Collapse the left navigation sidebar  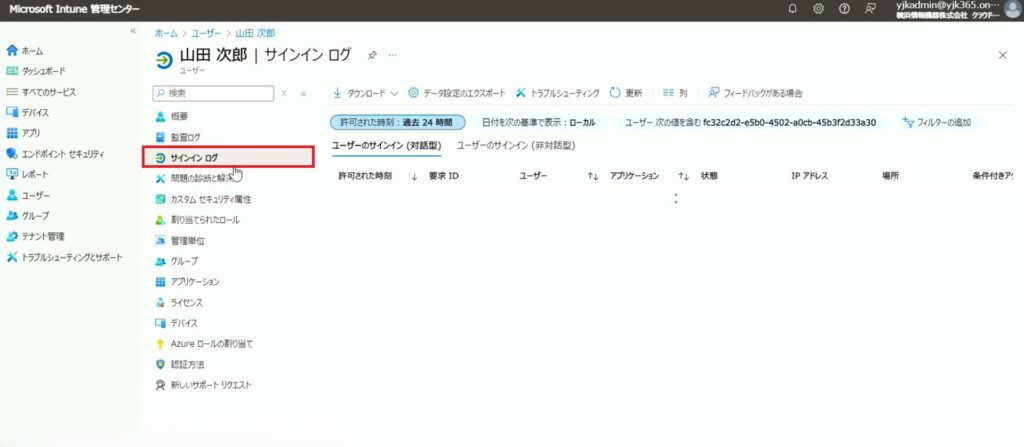point(133,31)
